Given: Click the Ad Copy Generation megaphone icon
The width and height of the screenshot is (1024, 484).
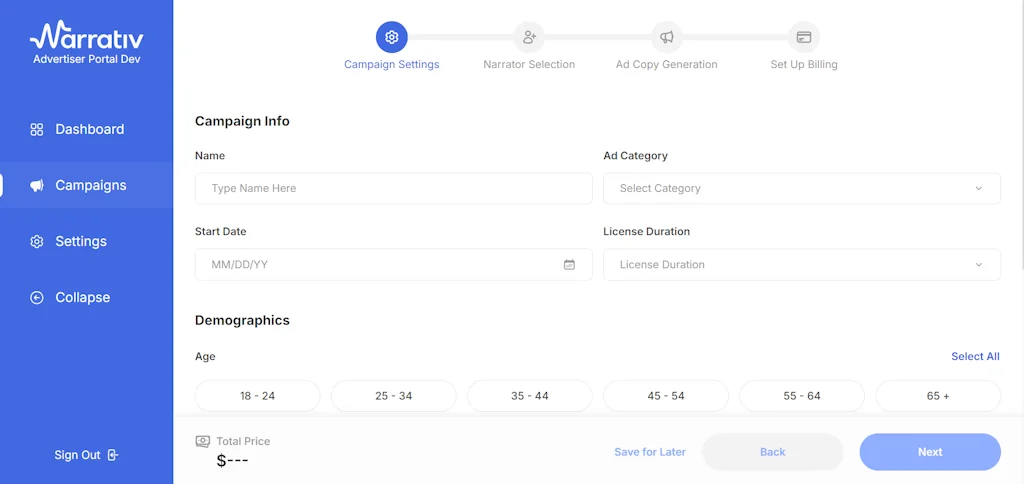Looking at the screenshot, I should click(x=666, y=37).
